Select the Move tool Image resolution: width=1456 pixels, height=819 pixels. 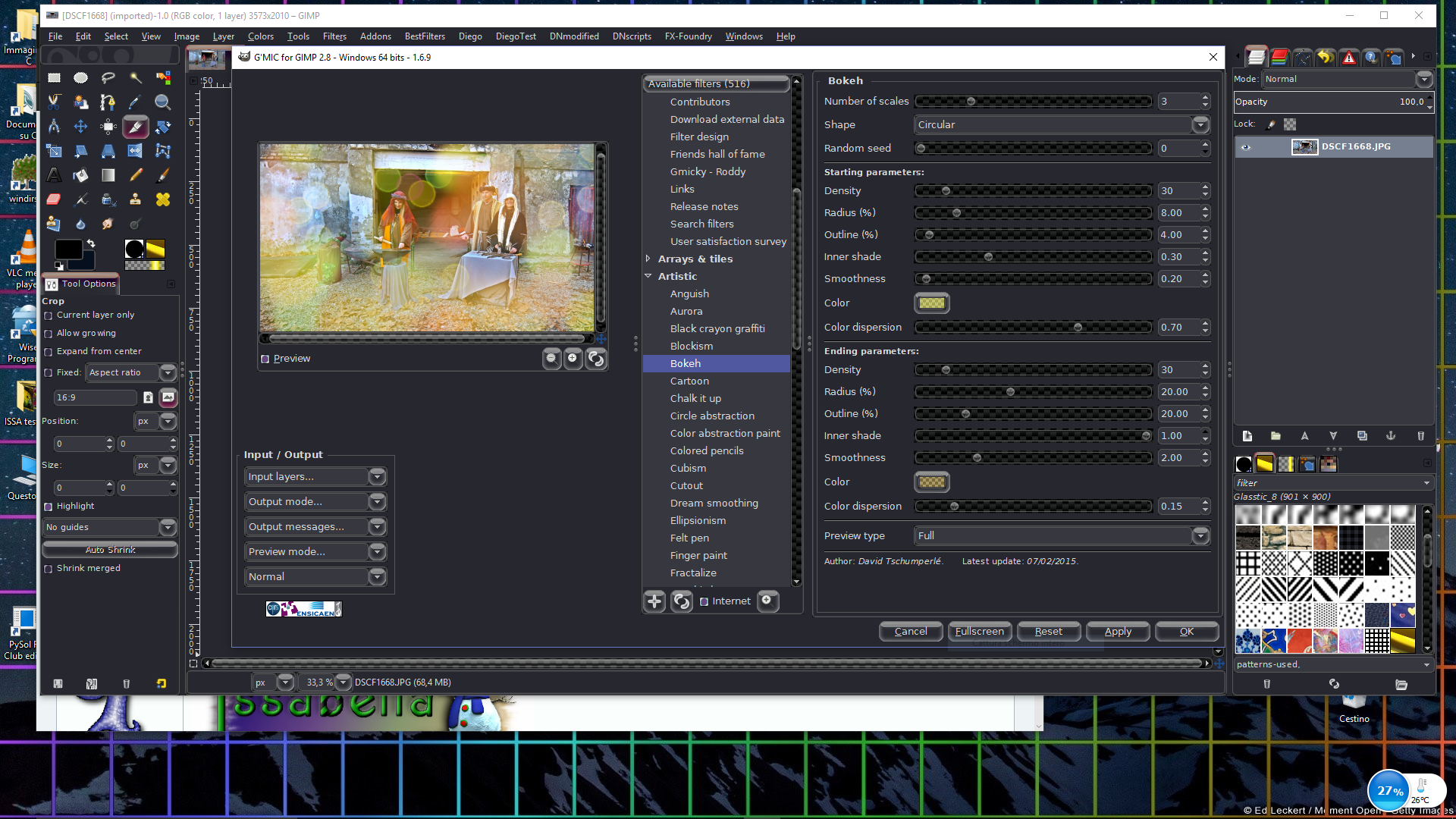(x=81, y=126)
